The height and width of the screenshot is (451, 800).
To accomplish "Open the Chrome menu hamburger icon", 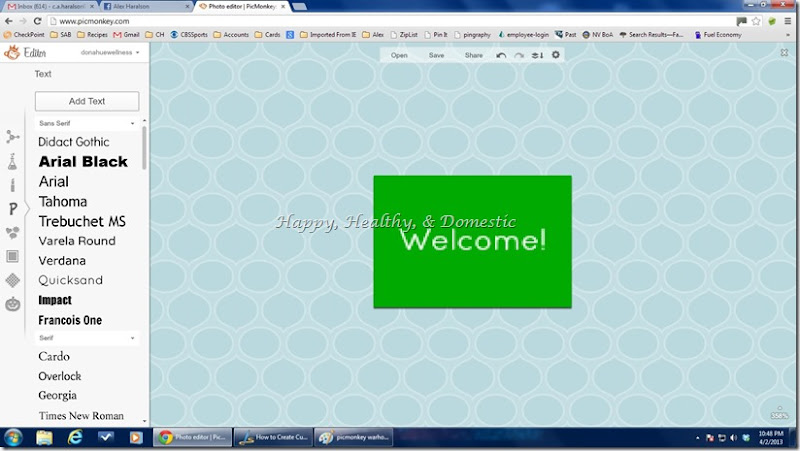I will (788, 21).
